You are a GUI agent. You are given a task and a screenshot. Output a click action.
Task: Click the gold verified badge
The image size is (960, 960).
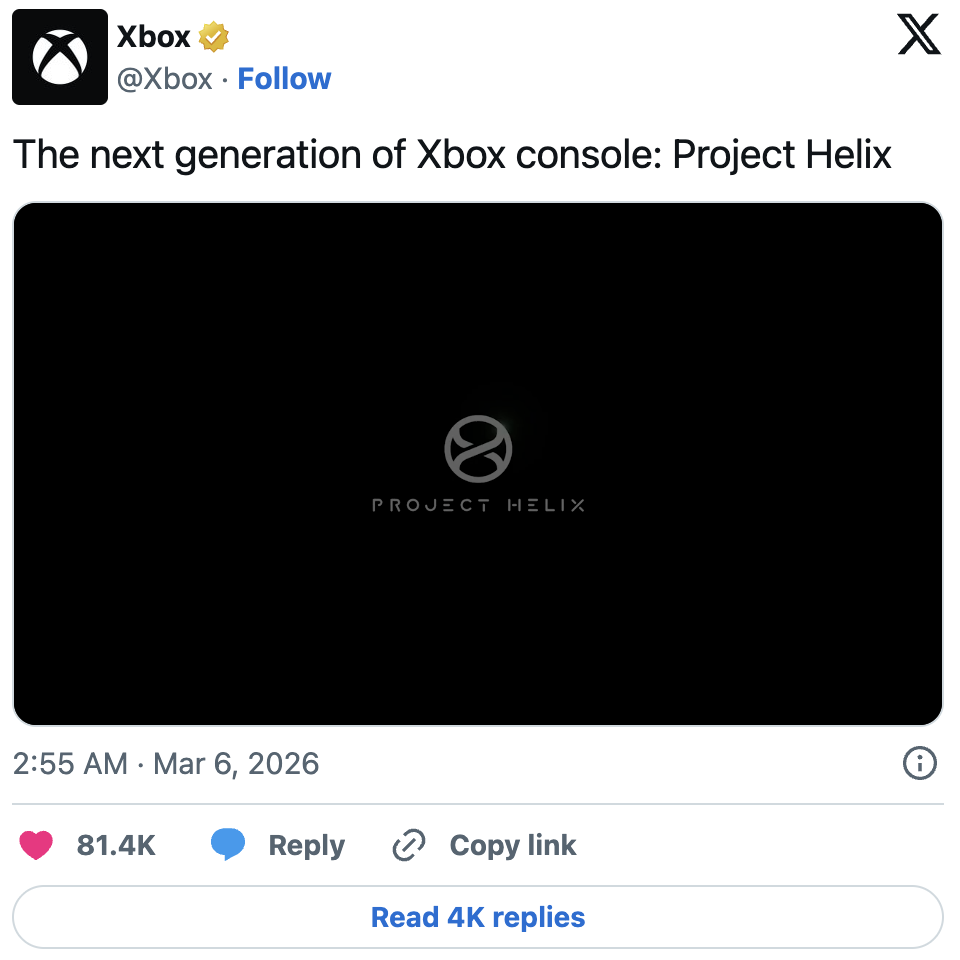click(214, 38)
